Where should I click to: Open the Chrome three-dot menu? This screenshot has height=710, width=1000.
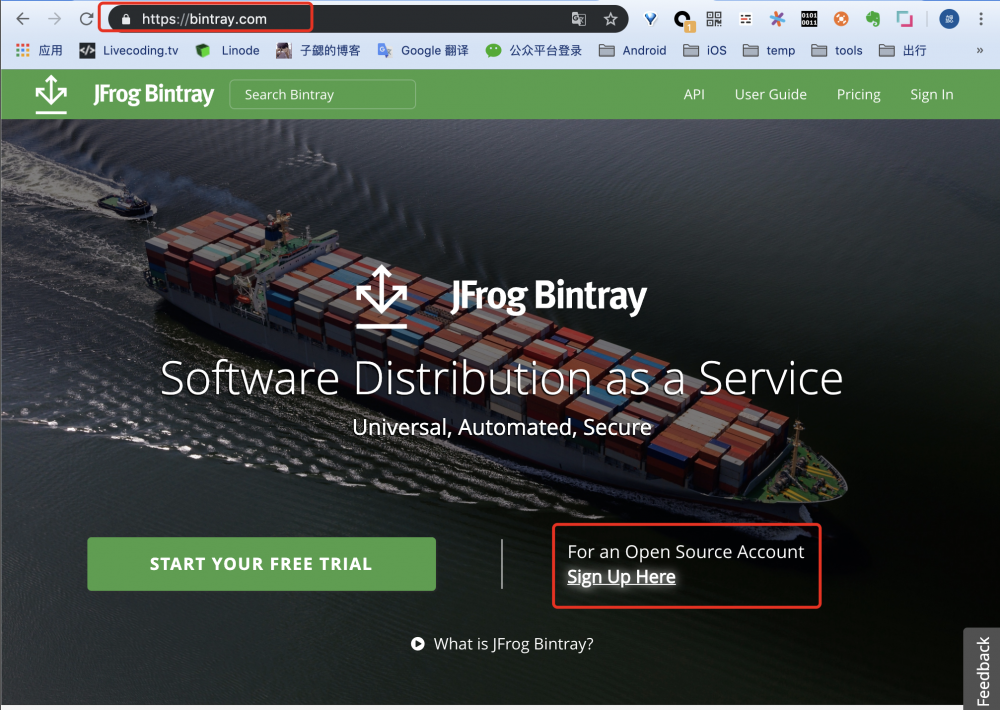[x=981, y=19]
